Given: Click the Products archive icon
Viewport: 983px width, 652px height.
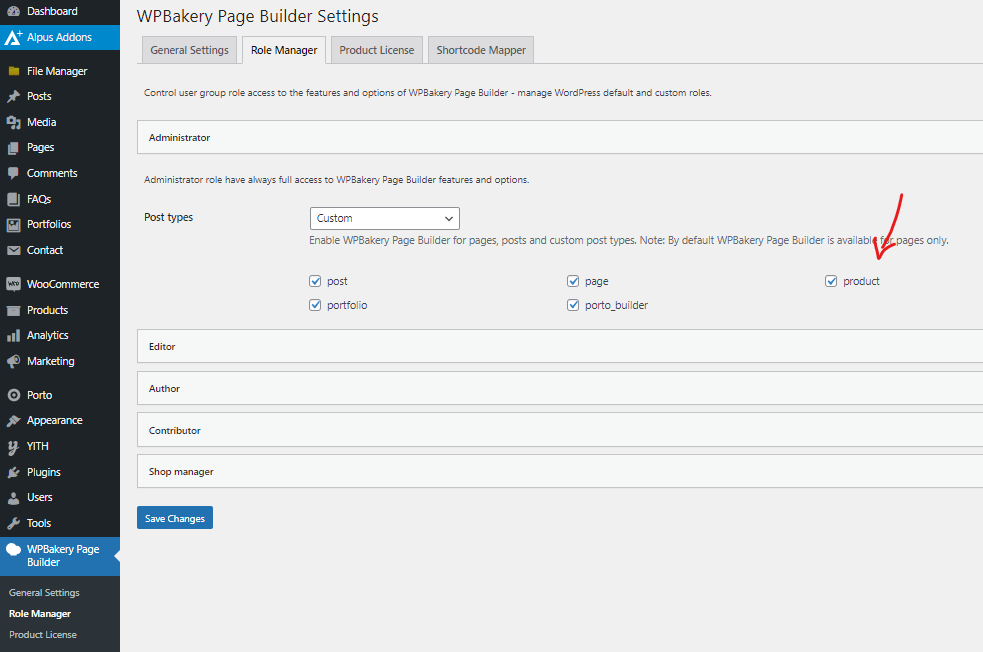Looking at the screenshot, I should click(x=13, y=310).
